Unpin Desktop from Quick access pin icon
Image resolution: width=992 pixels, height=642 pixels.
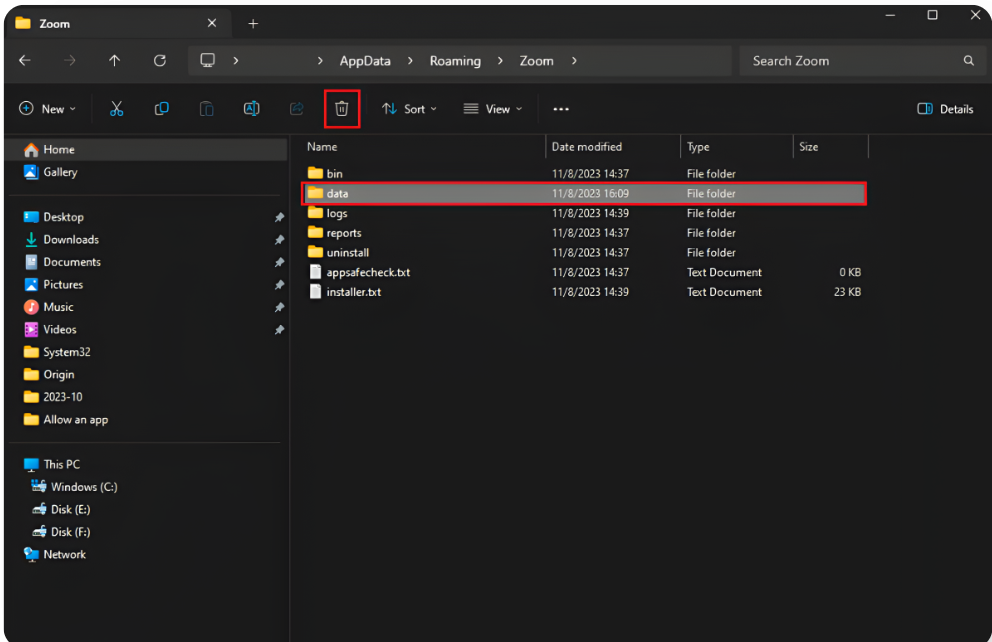click(279, 217)
